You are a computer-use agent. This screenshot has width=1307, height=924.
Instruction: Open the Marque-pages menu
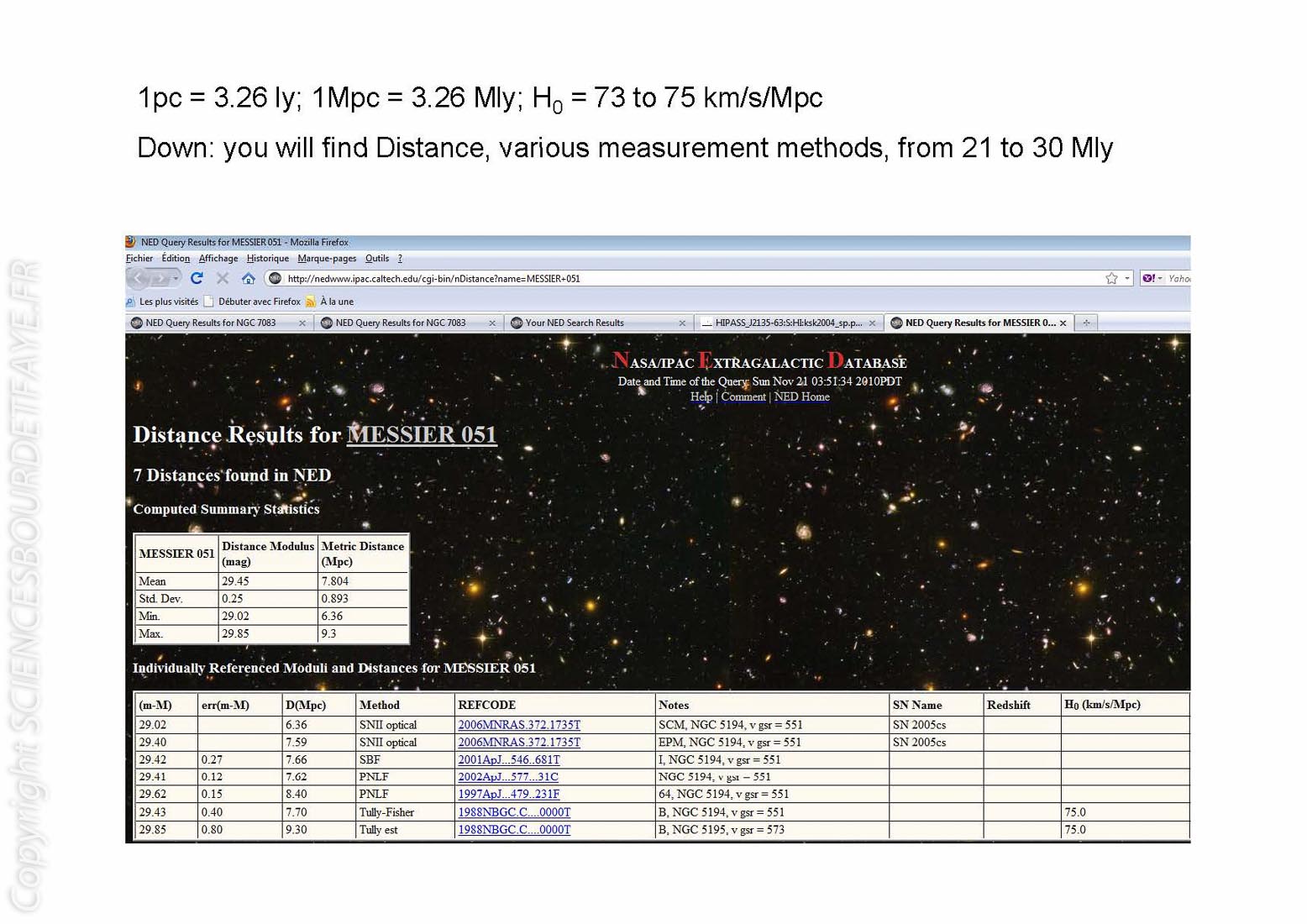pos(327,259)
